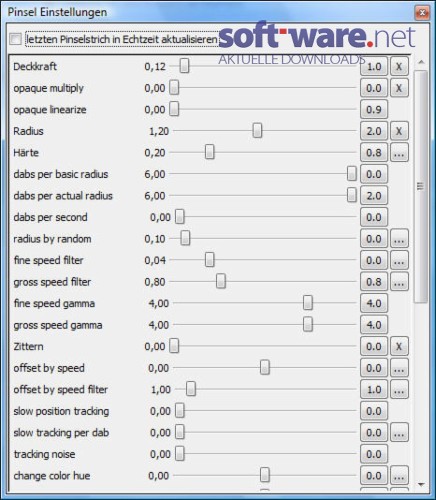This screenshot has width=436, height=500.
Task: Click the 0.9 reset button for opaque linearize
Action: pos(374,110)
